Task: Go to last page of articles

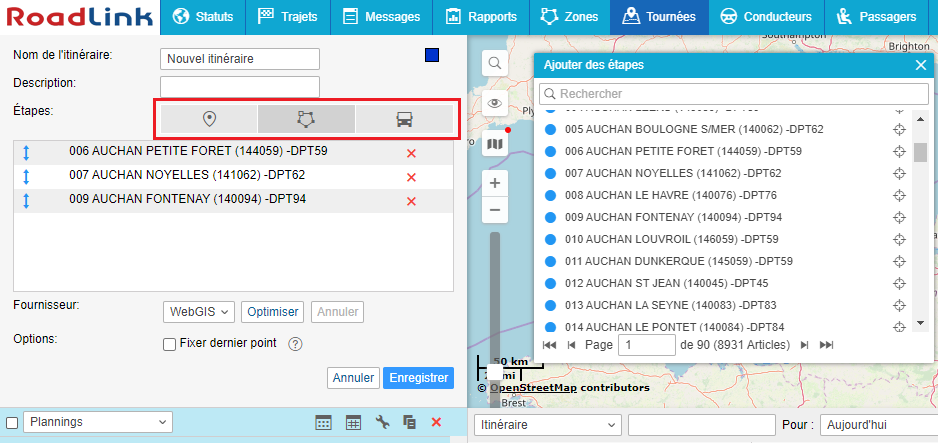Action: (826, 345)
